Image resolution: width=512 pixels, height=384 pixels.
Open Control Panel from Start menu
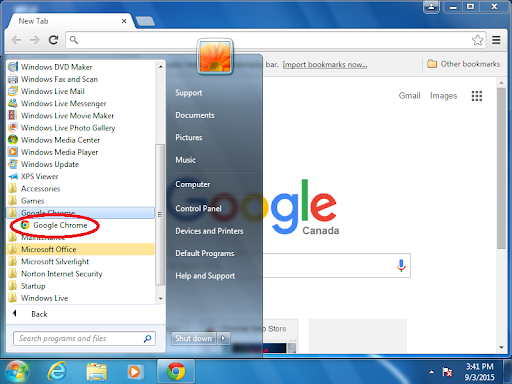(x=198, y=209)
